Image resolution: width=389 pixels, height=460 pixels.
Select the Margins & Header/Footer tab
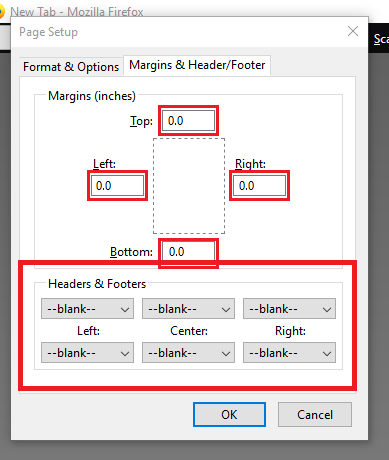coord(197,65)
